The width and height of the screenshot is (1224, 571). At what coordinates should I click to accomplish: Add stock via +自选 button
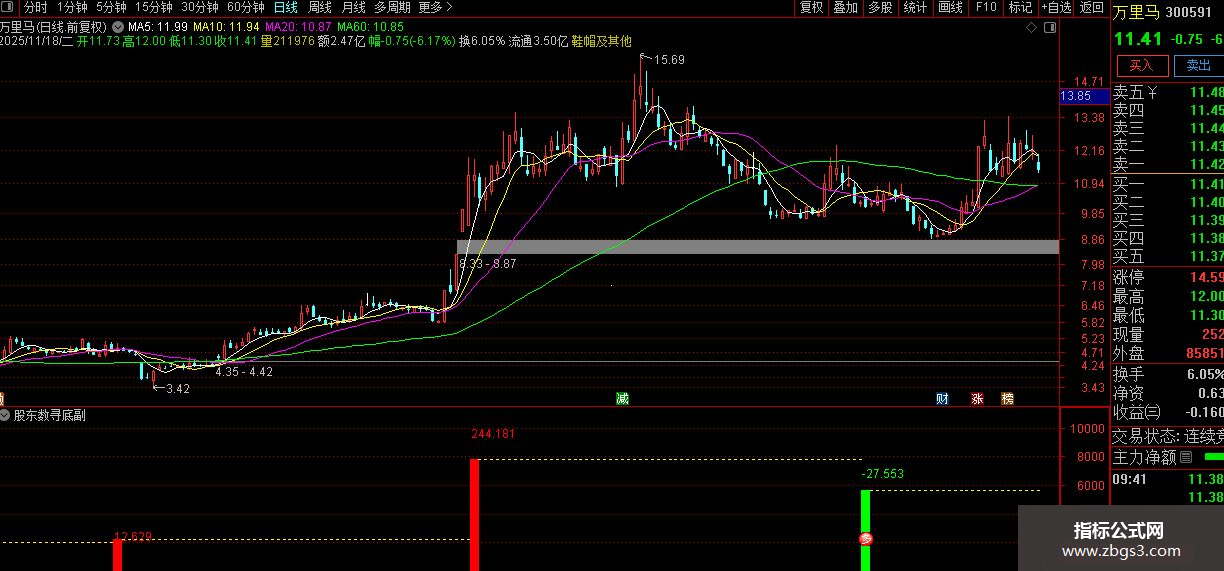(1056, 7)
